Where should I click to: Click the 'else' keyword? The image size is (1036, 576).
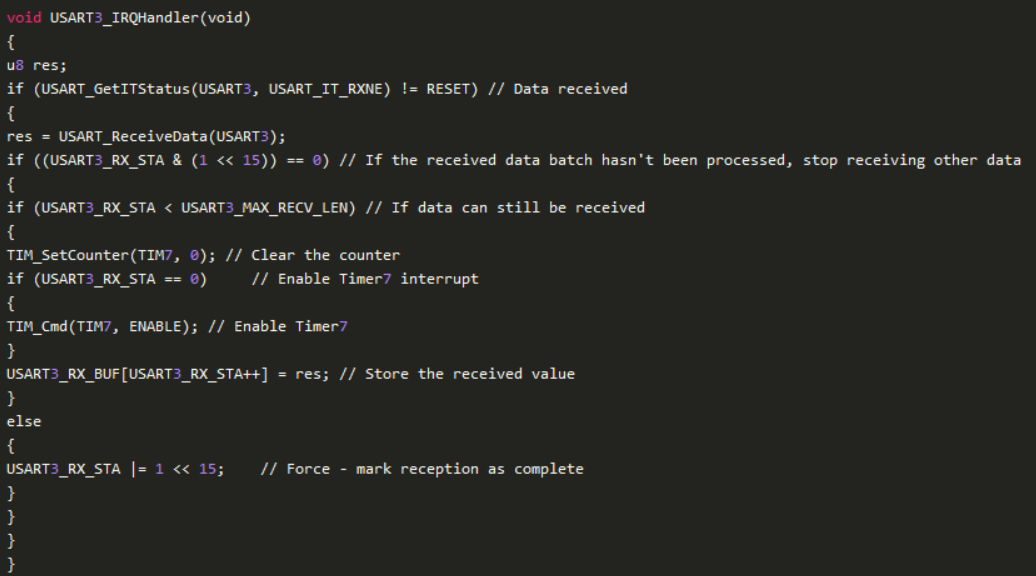[24, 421]
